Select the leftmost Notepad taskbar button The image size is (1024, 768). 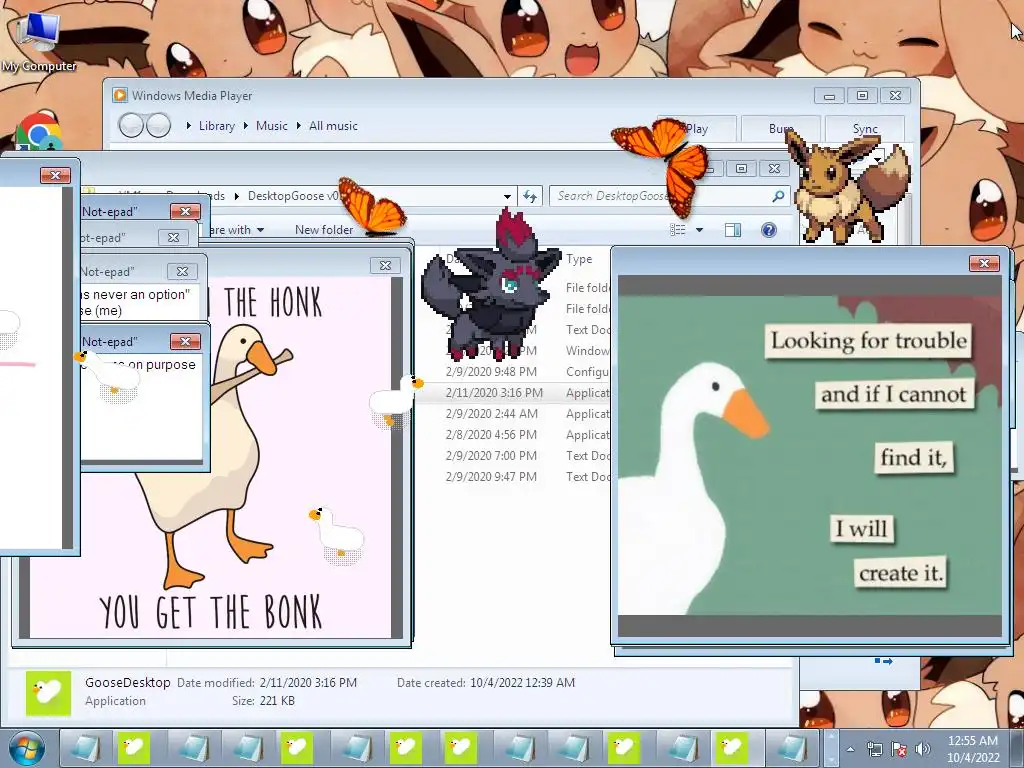click(88, 748)
